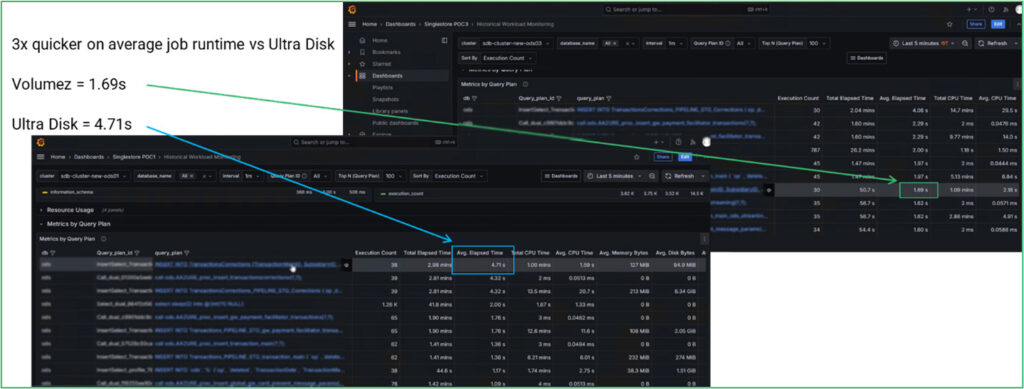Open Top N (Query Plan) dropdown in POC3

pos(817,43)
